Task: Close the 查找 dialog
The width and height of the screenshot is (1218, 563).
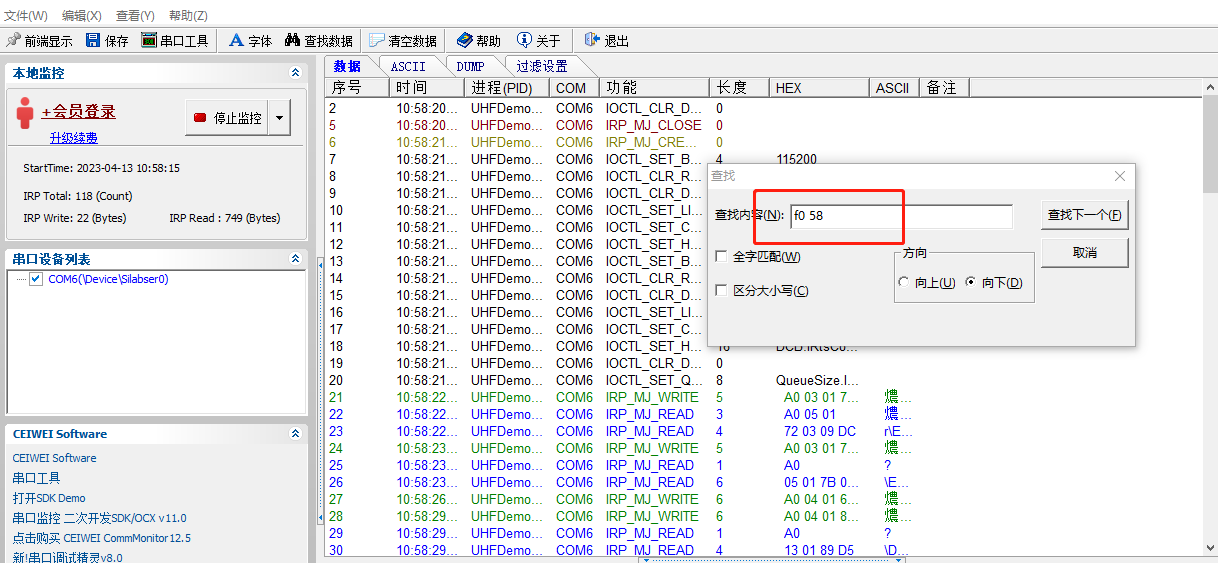Action: (x=1120, y=176)
